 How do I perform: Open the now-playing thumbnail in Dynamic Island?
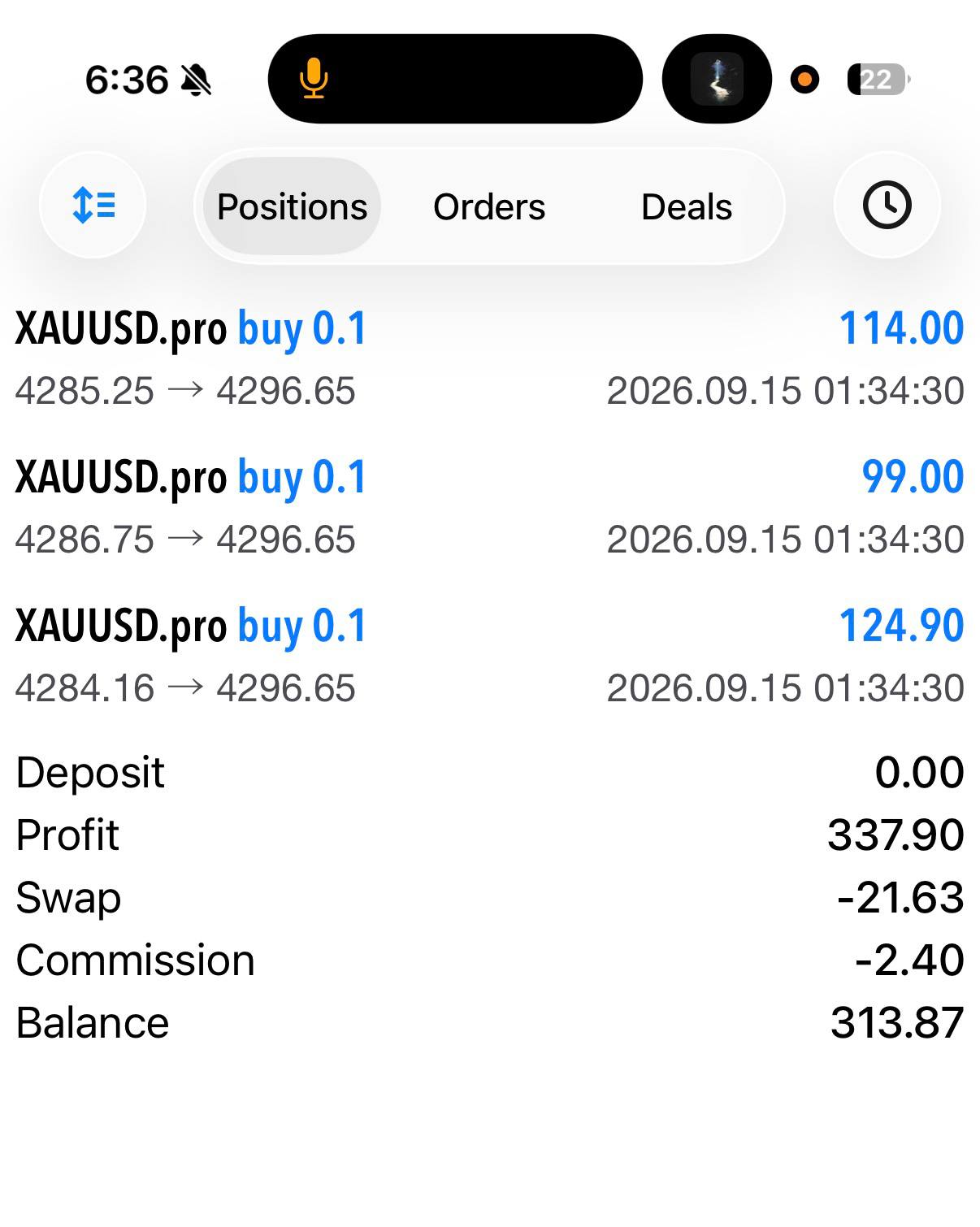pyautogui.click(x=717, y=79)
